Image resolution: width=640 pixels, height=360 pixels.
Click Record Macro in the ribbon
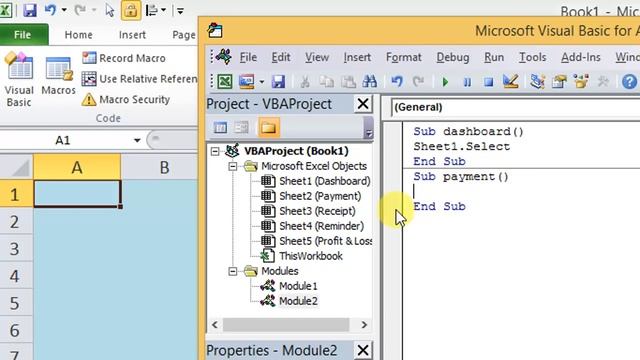coord(124,58)
